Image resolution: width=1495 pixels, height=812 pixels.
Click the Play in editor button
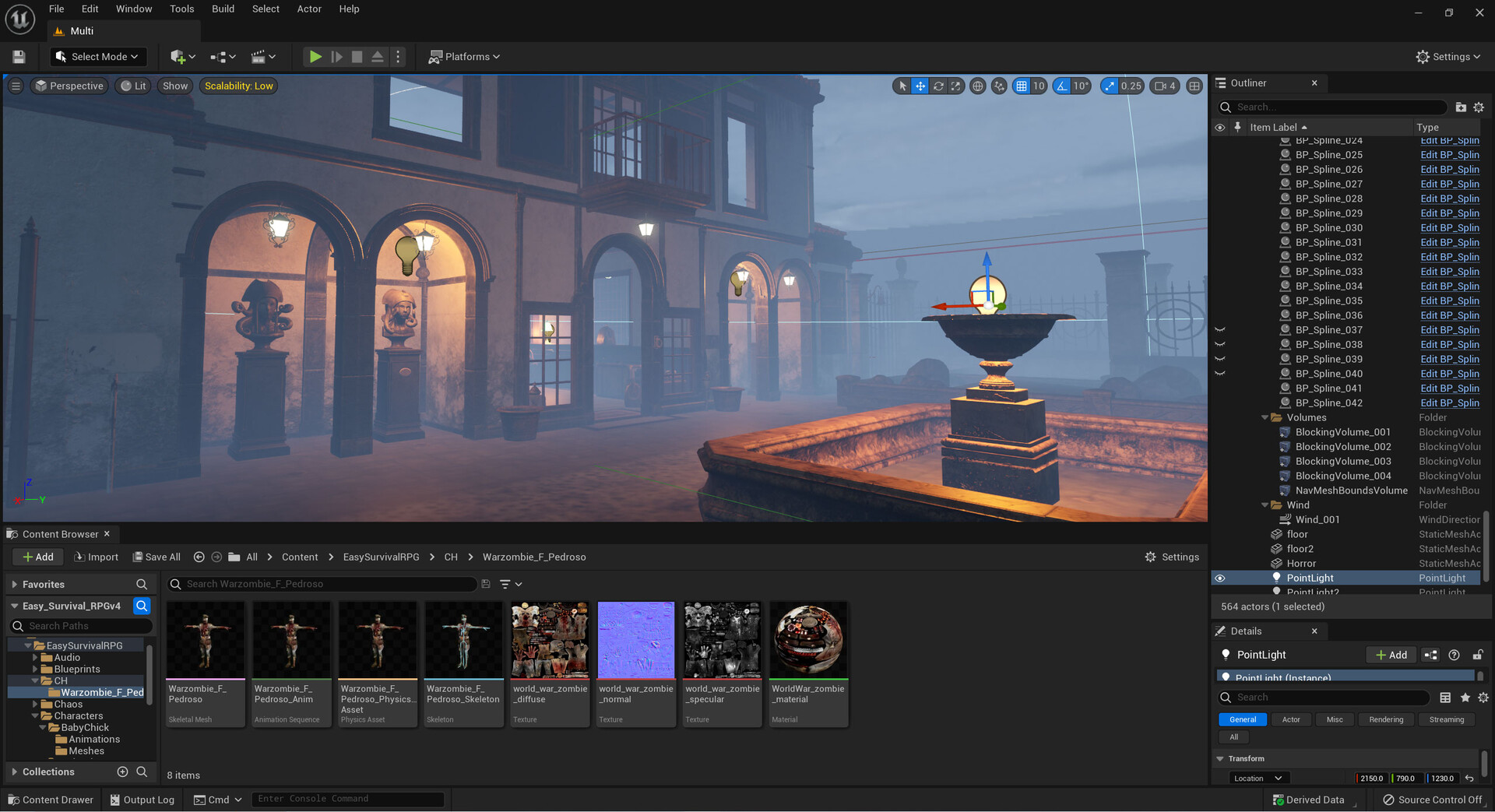pos(315,57)
